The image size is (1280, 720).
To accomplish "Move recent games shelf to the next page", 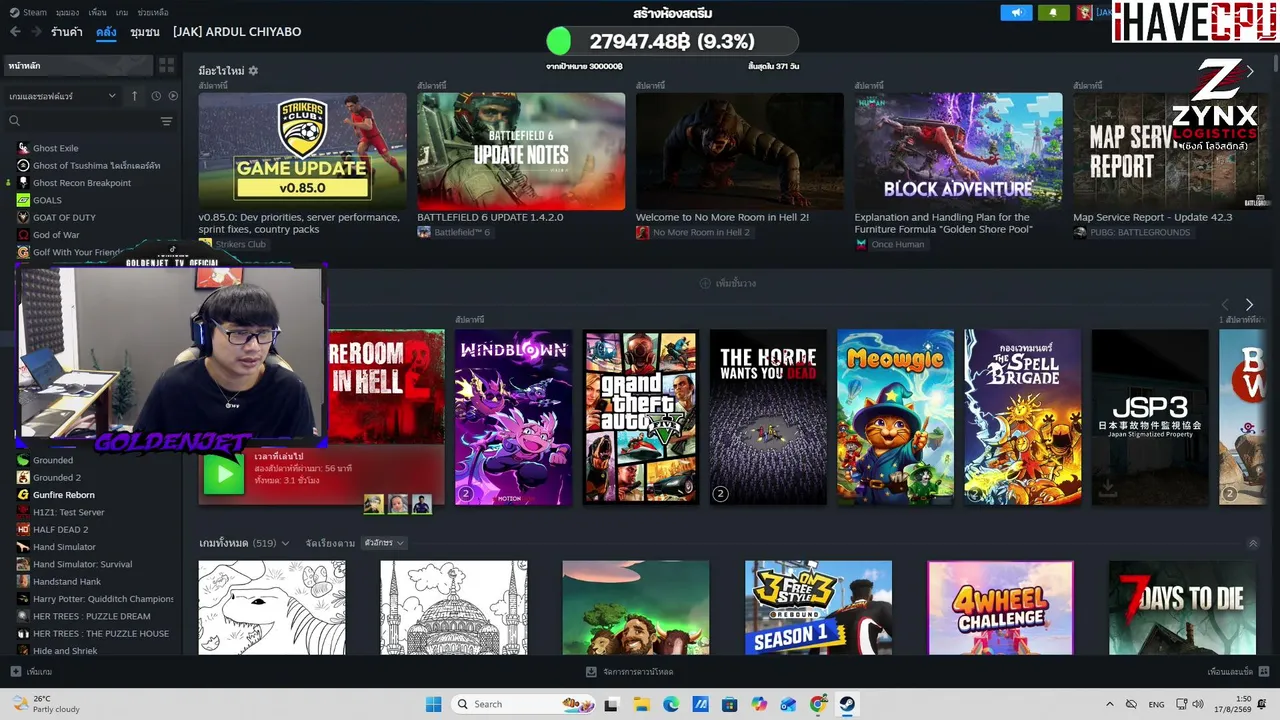I will coord(1249,304).
